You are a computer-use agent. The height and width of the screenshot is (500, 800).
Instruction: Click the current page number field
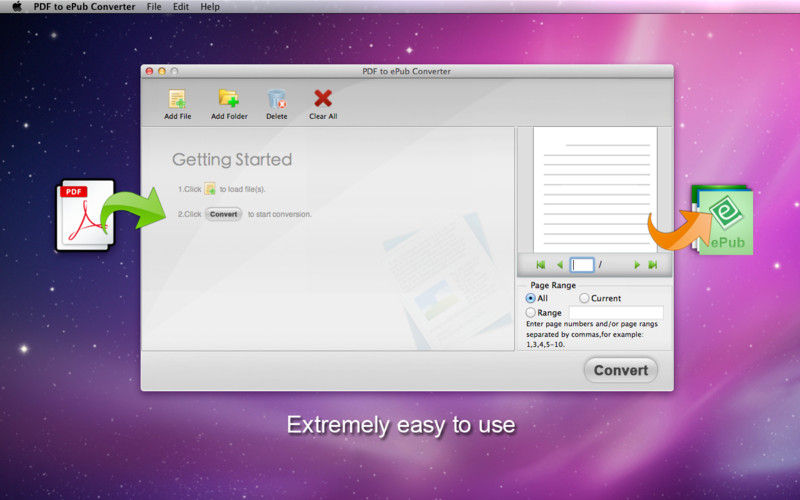tap(582, 265)
